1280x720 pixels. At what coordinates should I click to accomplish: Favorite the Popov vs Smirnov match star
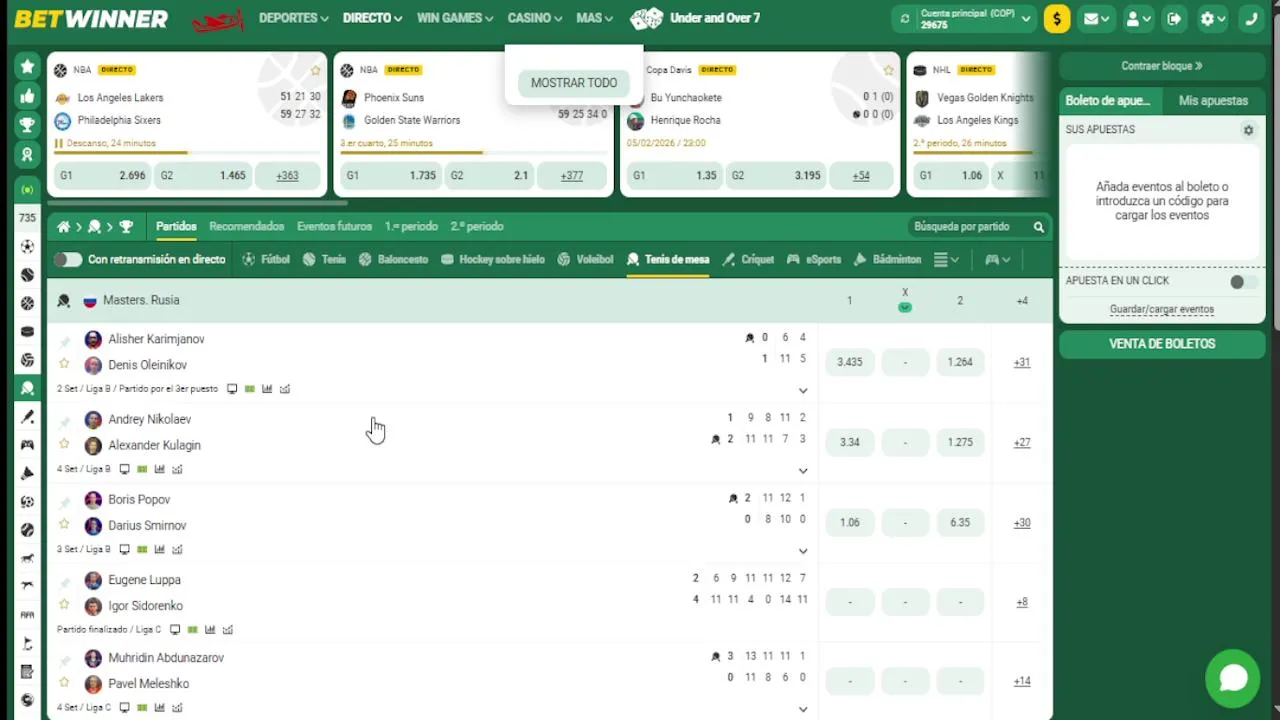point(64,524)
